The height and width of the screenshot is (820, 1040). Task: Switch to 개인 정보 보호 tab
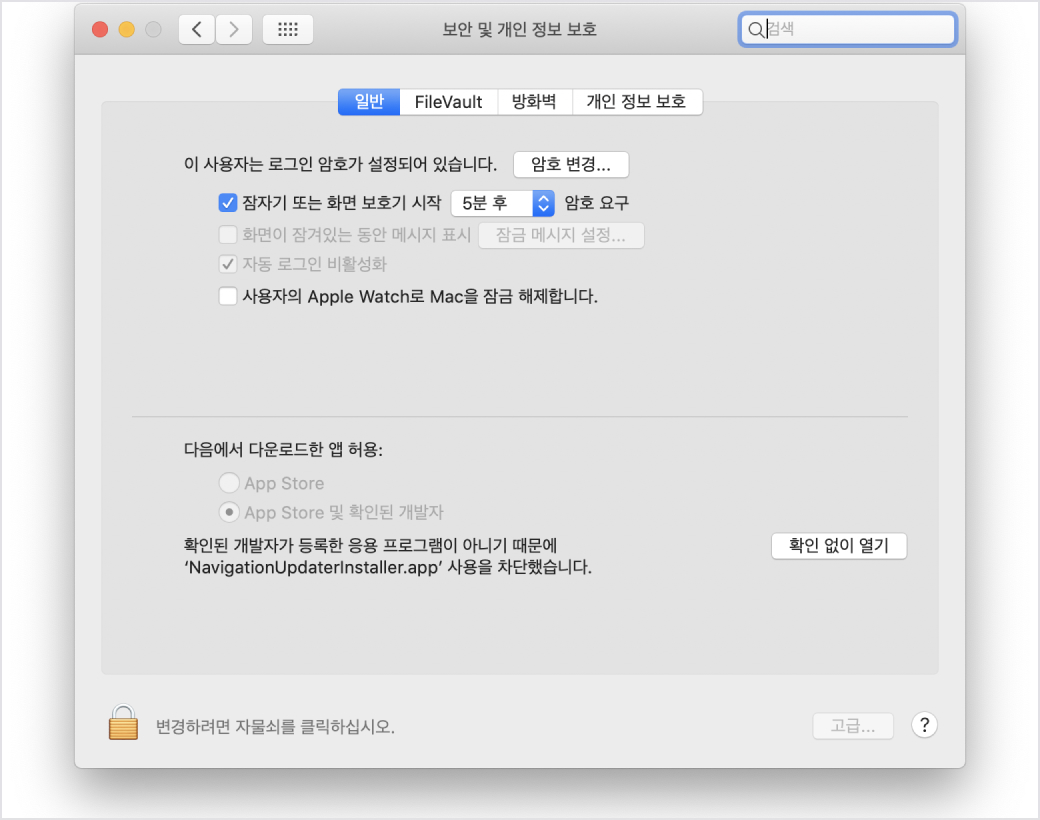[636, 102]
